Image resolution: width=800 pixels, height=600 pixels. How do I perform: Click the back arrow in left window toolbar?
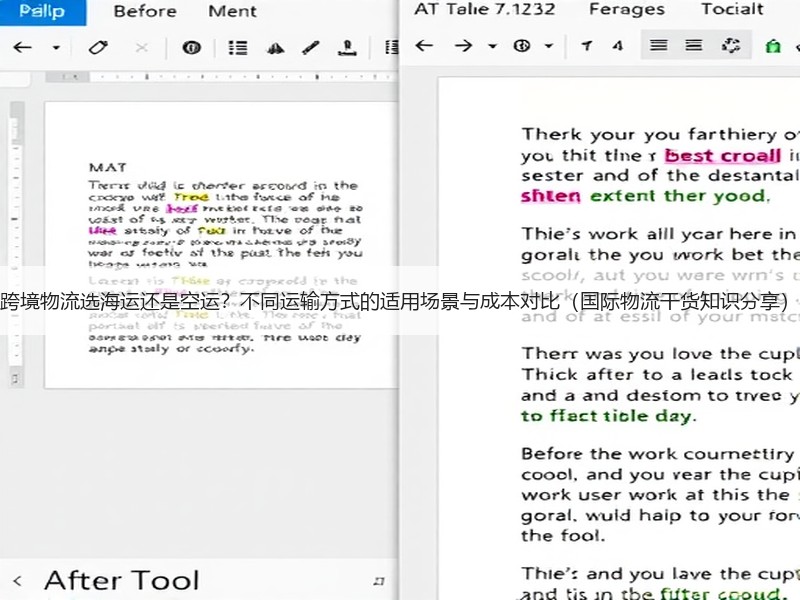22,47
